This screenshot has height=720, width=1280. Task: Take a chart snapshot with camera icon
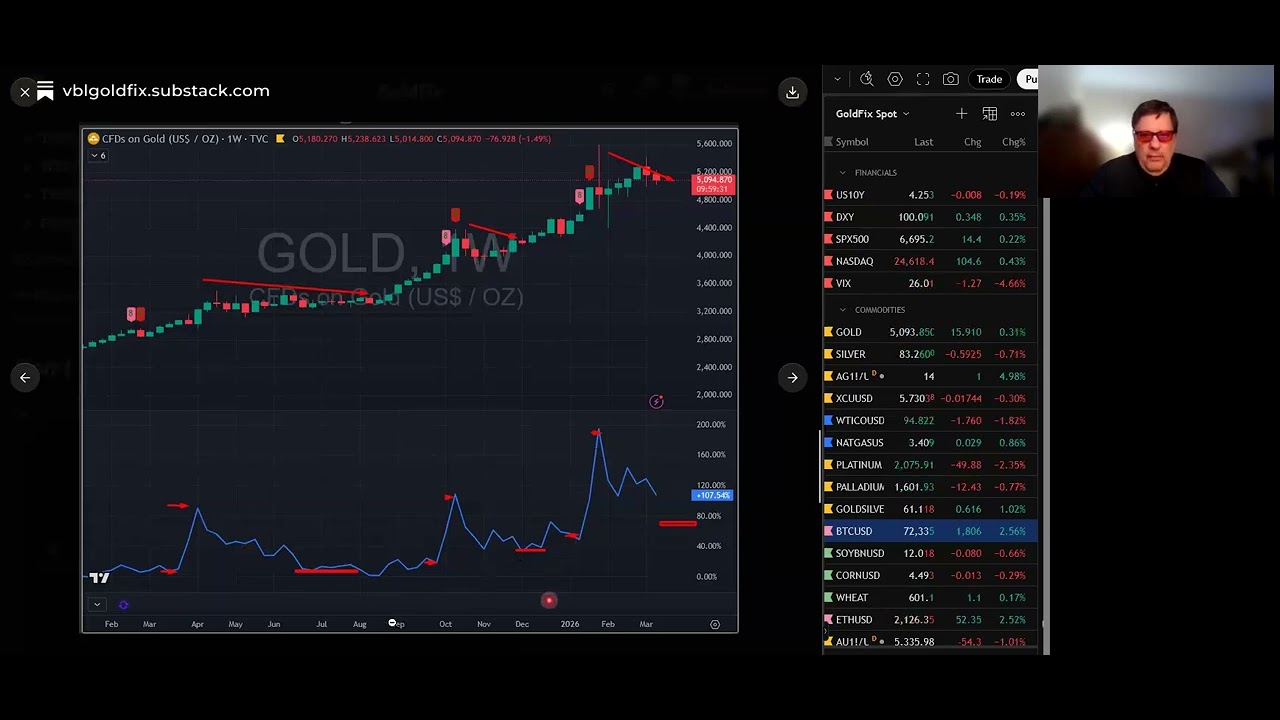[951, 79]
